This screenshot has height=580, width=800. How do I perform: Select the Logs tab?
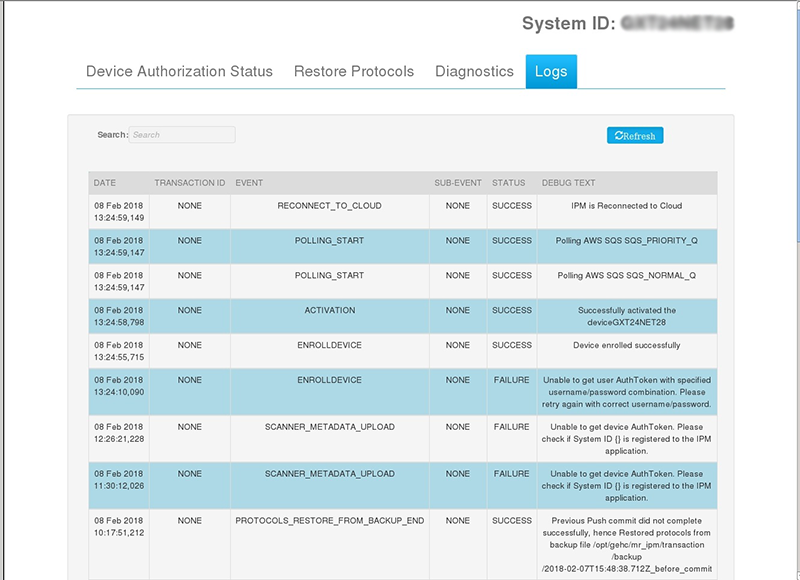click(x=551, y=72)
